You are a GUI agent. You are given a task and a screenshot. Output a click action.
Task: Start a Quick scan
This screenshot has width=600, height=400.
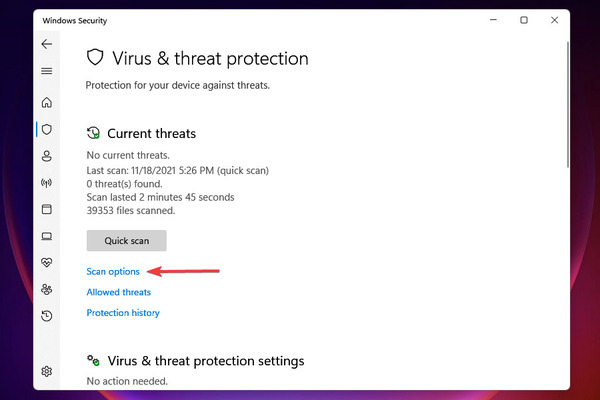tap(126, 240)
